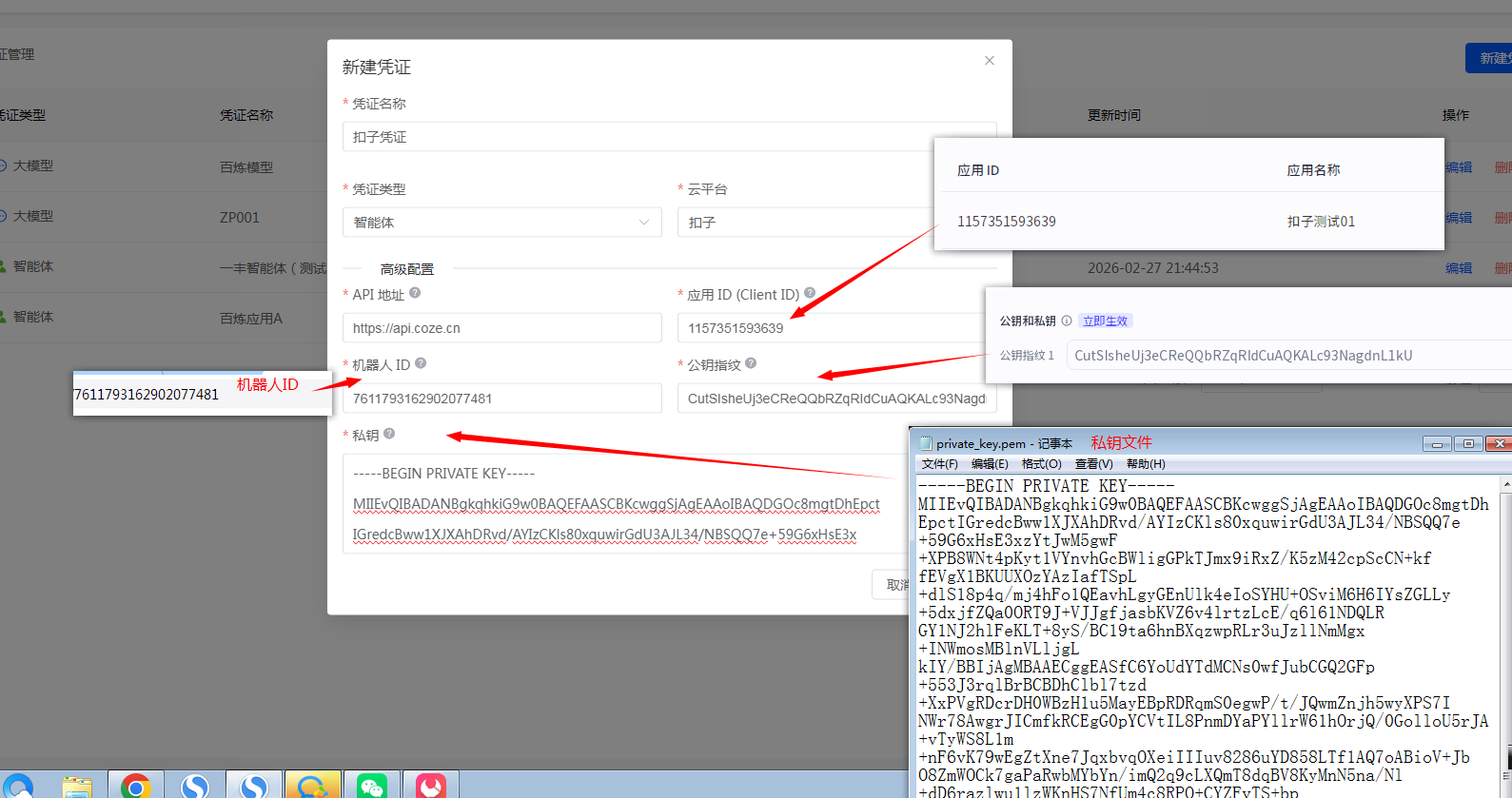The height and width of the screenshot is (798, 1512).
Task: Click the API 地址 input field
Action: (x=501, y=328)
